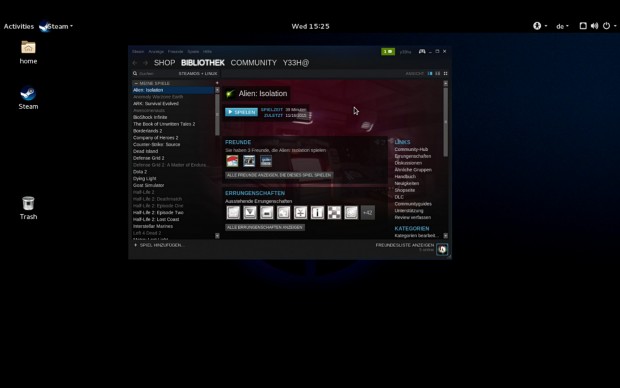Switch to detail view icon next to Ansicht

[x=430, y=74]
